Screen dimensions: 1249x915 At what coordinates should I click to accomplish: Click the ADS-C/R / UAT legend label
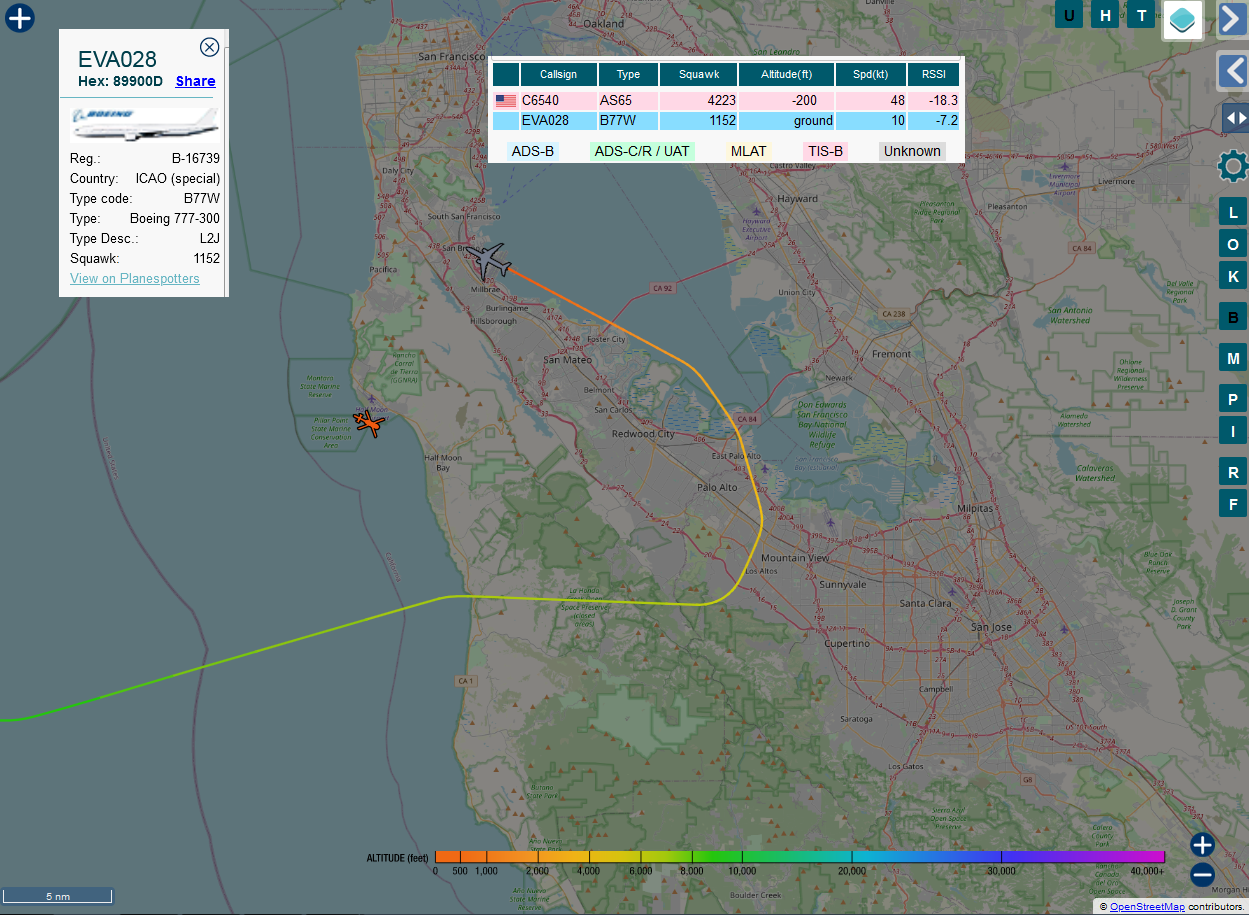642,151
